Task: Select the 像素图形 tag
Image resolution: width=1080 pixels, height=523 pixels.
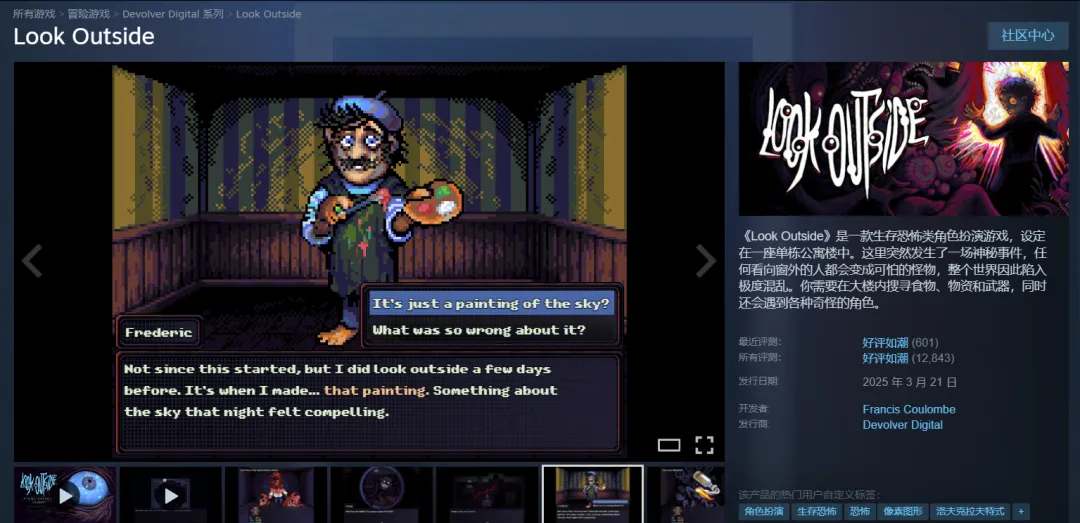Action: [x=903, y=511]
